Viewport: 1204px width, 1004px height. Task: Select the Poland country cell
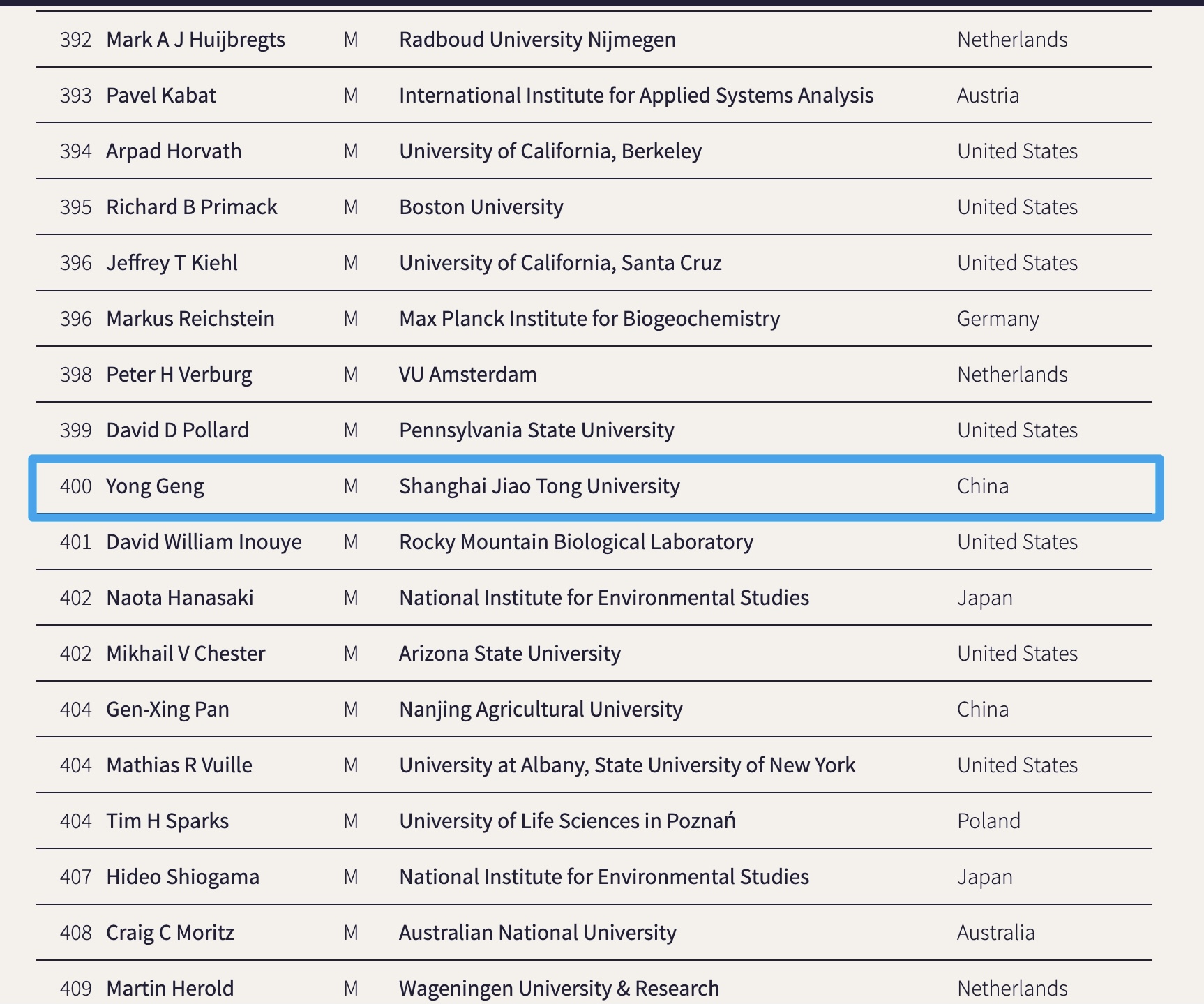coord(988,821)
